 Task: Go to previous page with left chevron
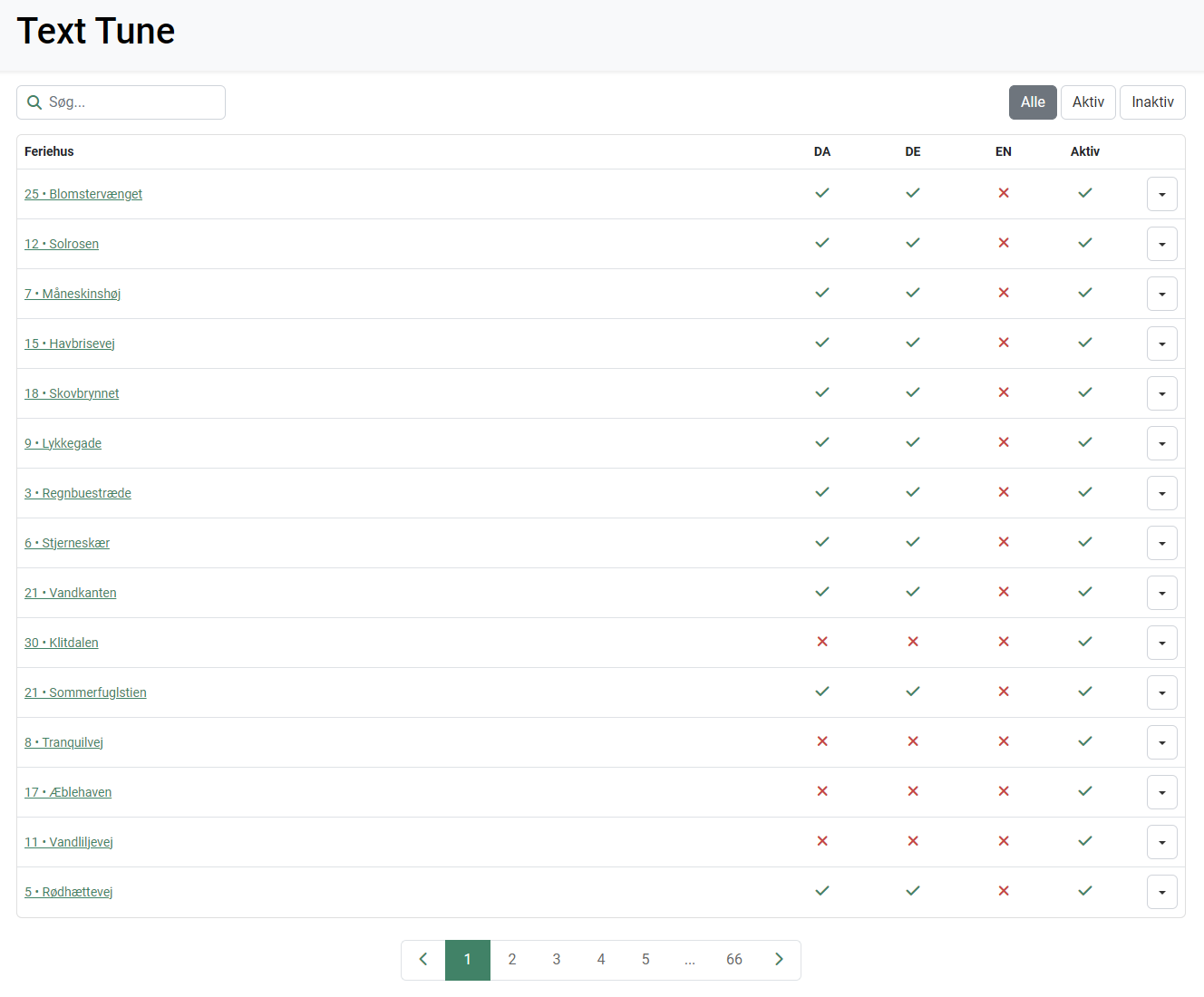[423, 960]
